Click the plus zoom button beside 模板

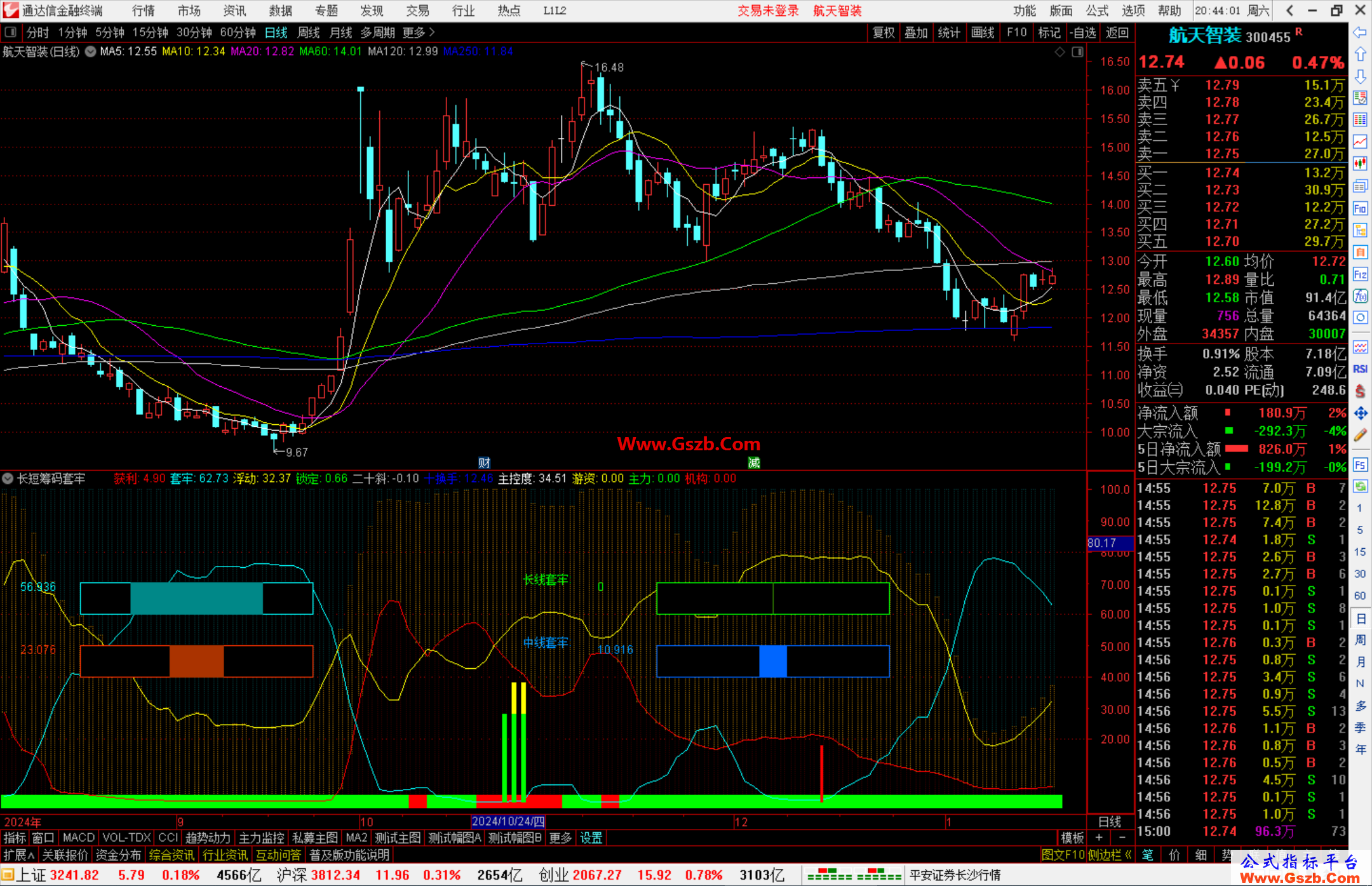click(1099, 838)
